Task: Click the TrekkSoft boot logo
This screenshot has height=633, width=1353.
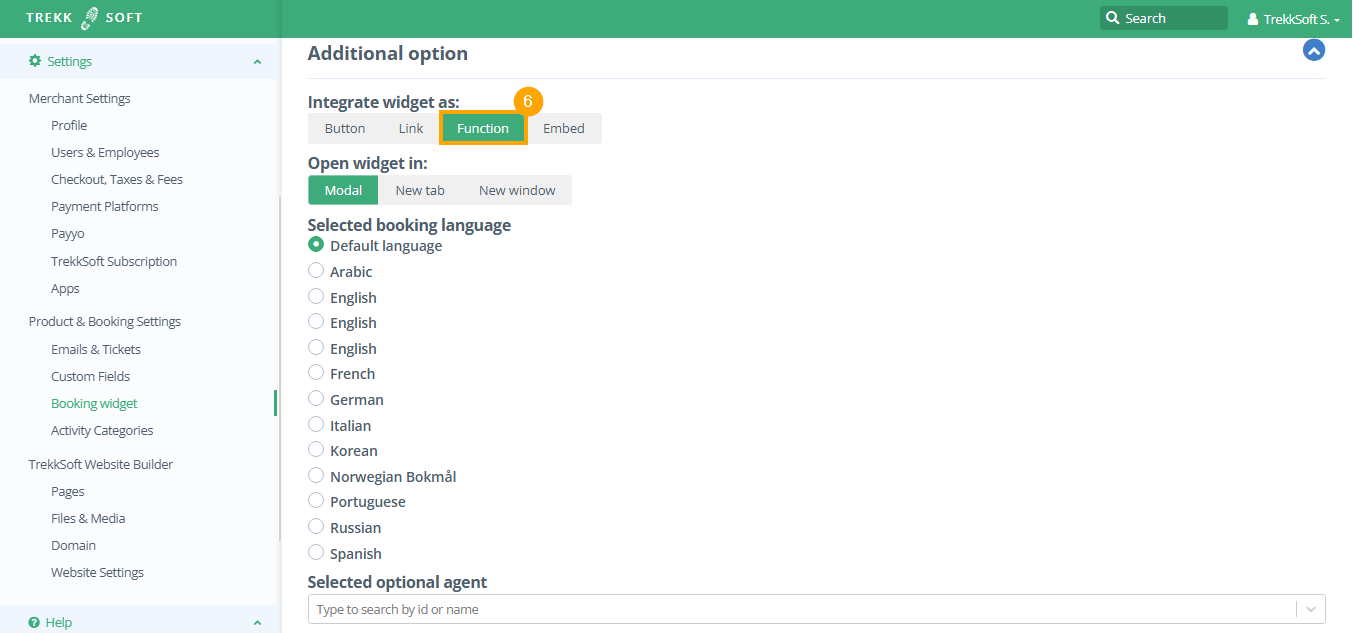Action: coord(89,18)
